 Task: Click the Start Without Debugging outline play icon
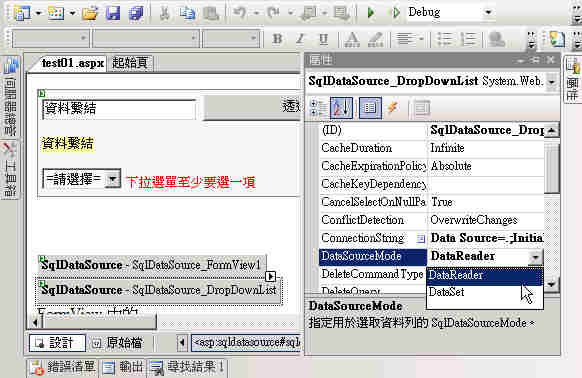click(x=396, y=13)
